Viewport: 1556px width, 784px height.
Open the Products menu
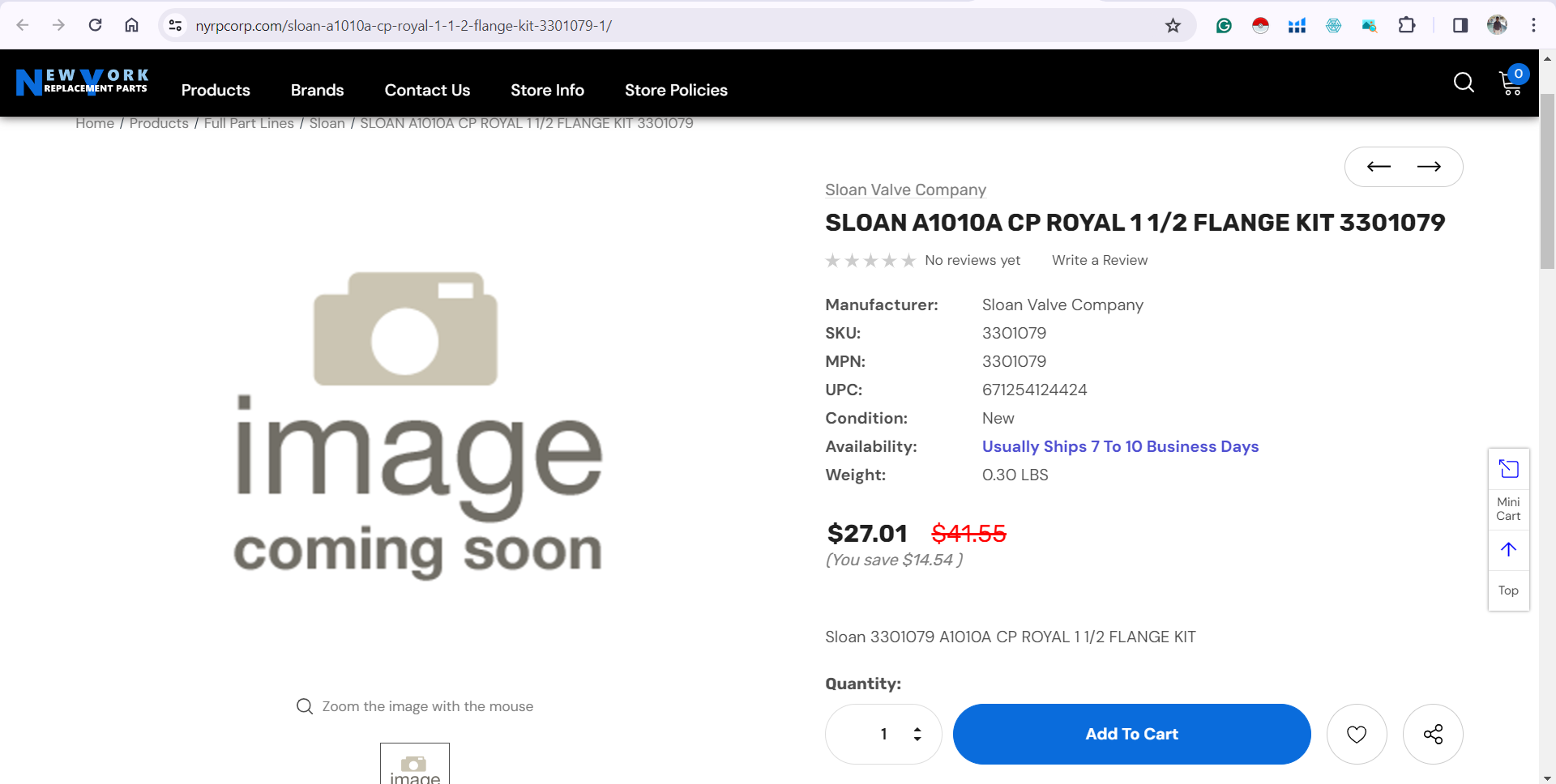point(216,90)
